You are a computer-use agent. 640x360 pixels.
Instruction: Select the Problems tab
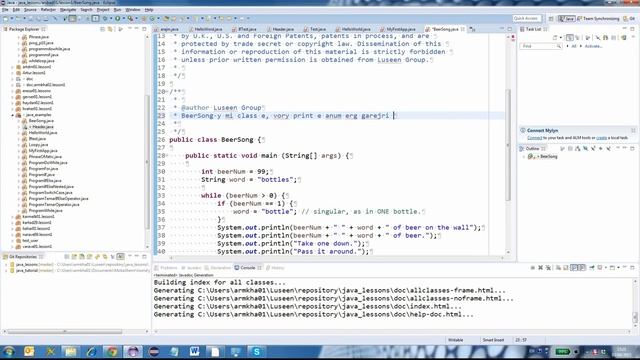click(x=166, y=268)
